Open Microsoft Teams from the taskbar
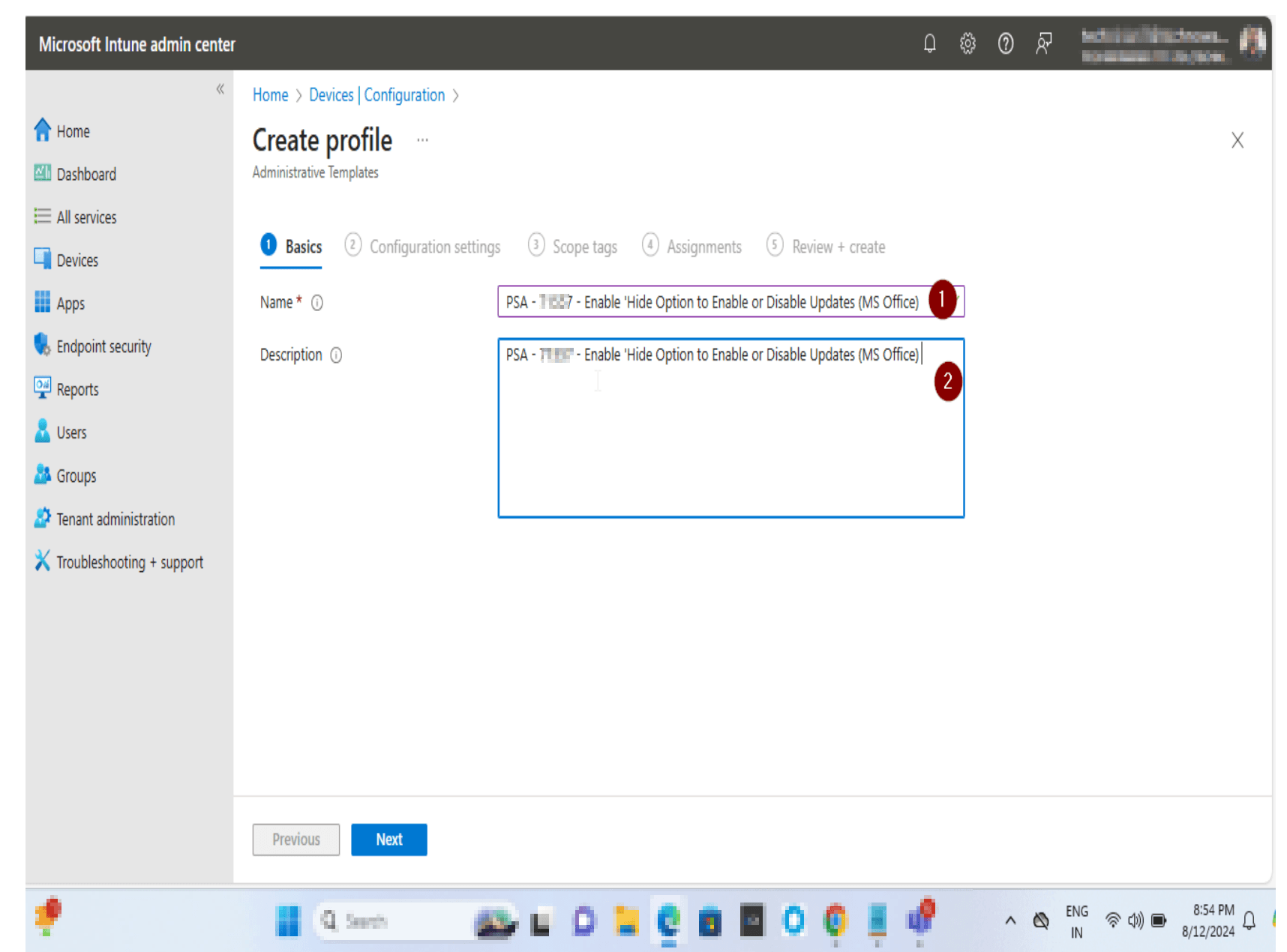Viewport: 1287px width, 952px height. [920, 919]
